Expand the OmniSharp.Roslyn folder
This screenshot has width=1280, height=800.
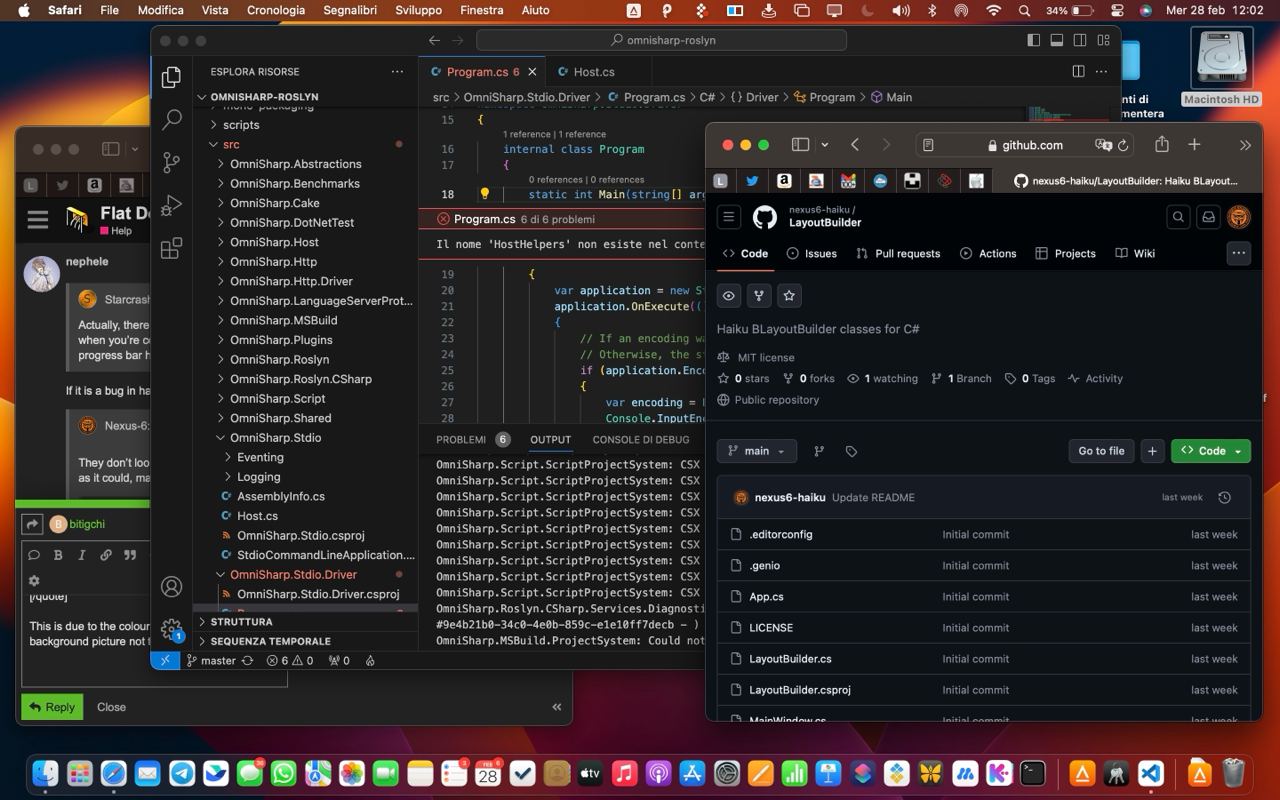click(279, 359)
